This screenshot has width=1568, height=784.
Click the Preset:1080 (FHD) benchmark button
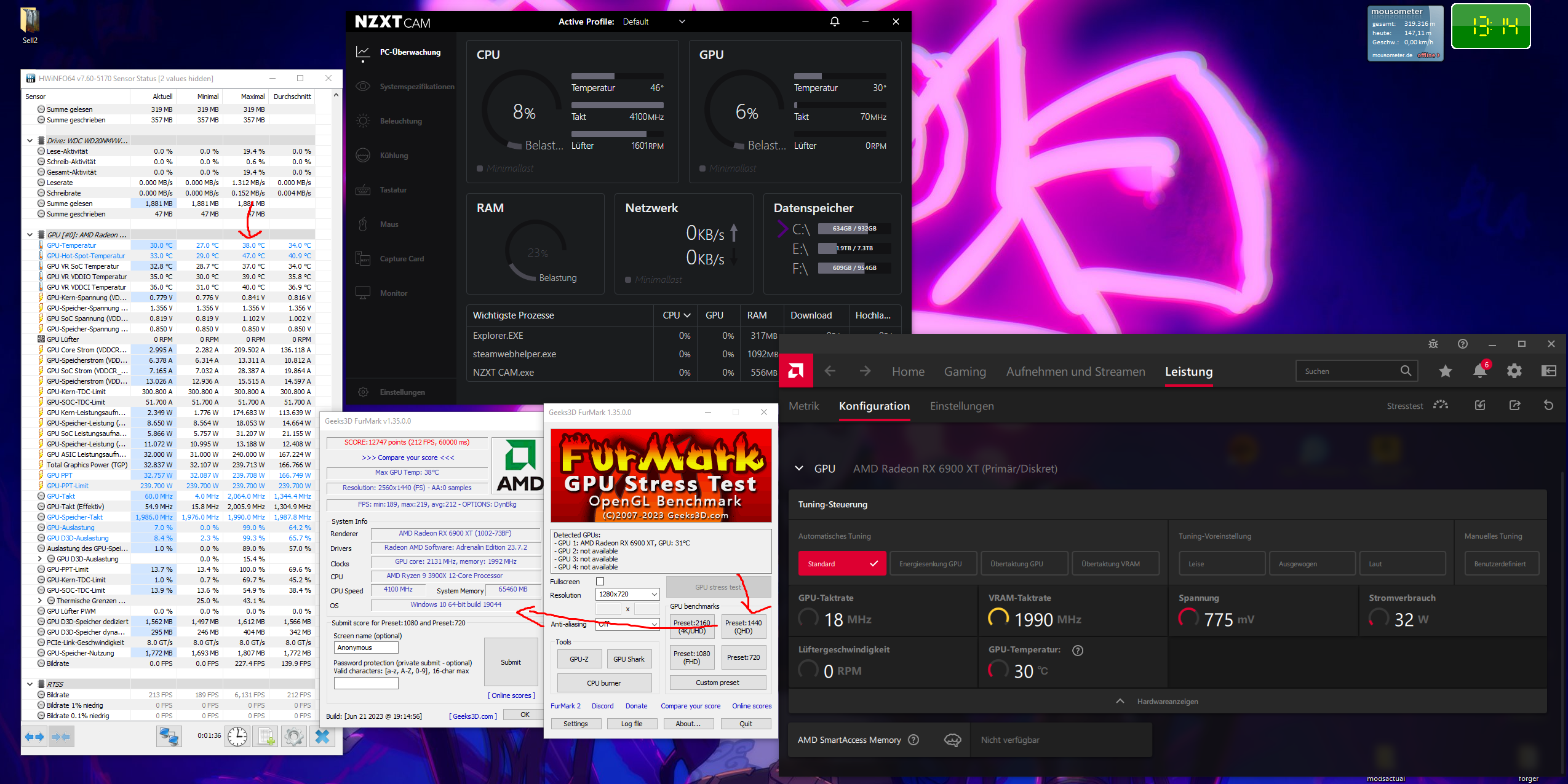coord(691,657)
